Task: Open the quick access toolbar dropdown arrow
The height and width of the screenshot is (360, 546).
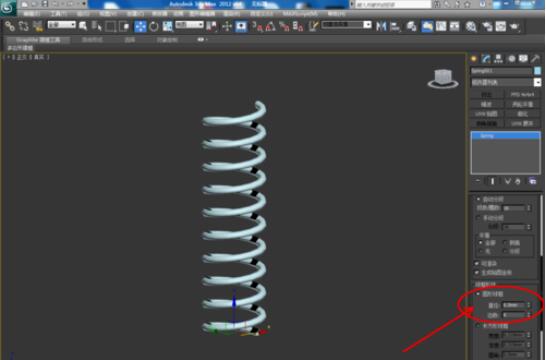Action: [x=84, y=4]
